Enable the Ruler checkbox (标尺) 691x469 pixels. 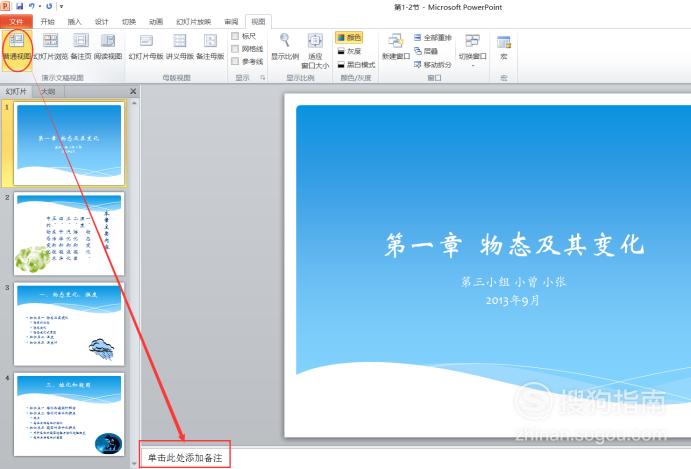tap(235, 36)
